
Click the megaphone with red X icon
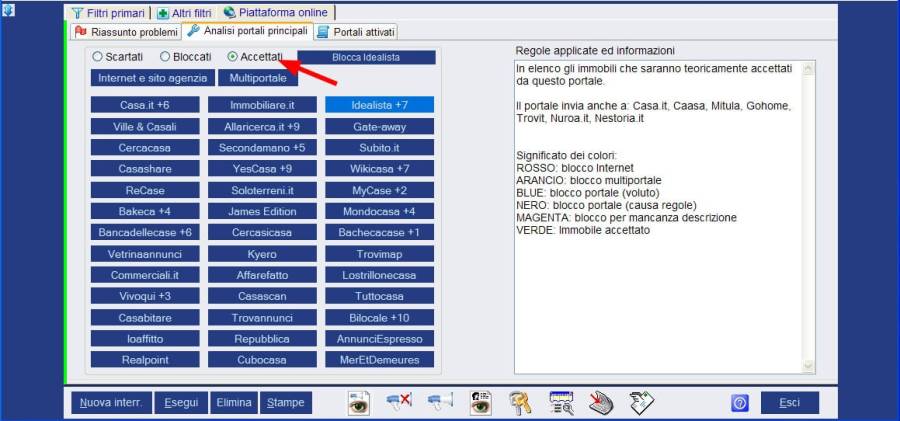coord(399,403)
